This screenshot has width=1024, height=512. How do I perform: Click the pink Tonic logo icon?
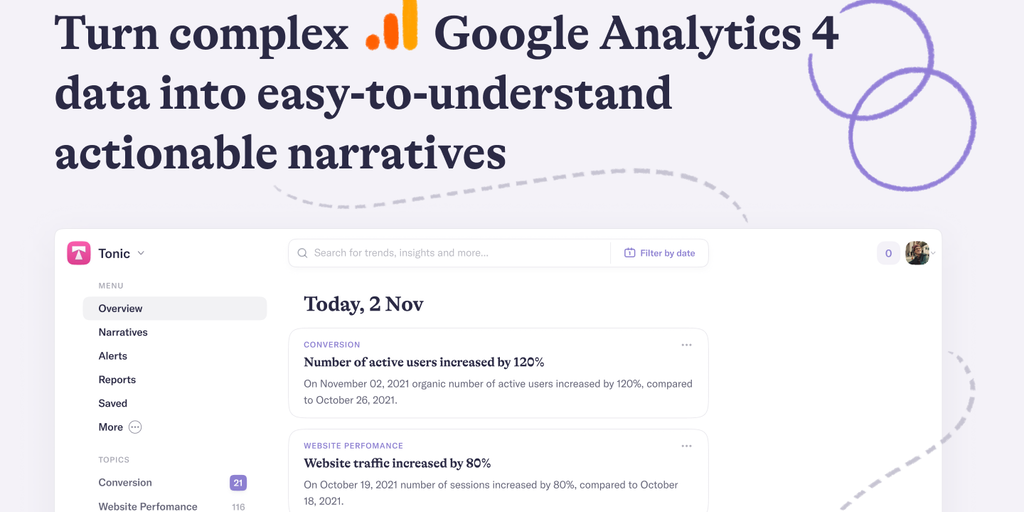pos(79,253)
